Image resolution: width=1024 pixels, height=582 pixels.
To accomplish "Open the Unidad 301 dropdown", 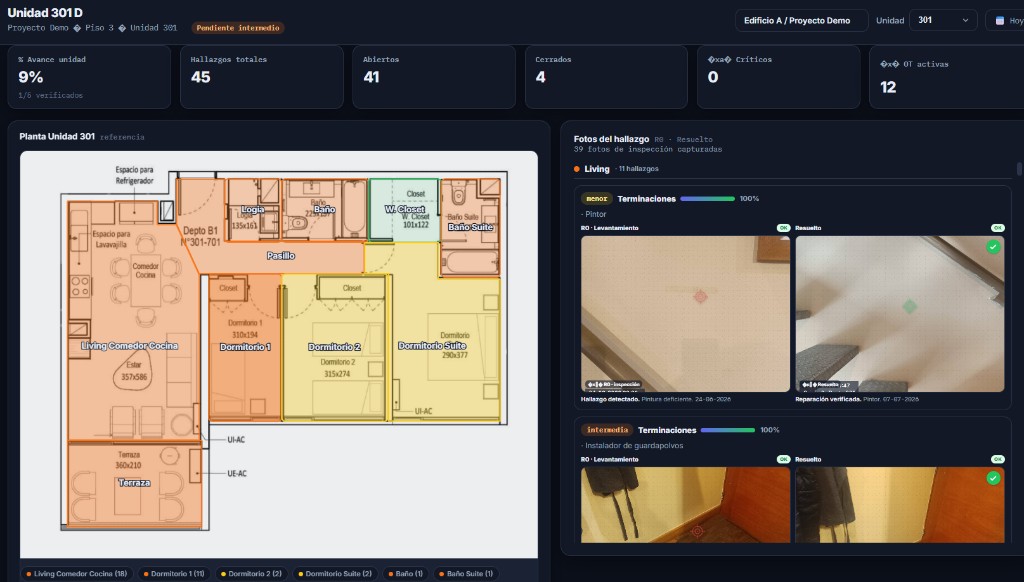I will pyautogui.click(x=943, y=20).
